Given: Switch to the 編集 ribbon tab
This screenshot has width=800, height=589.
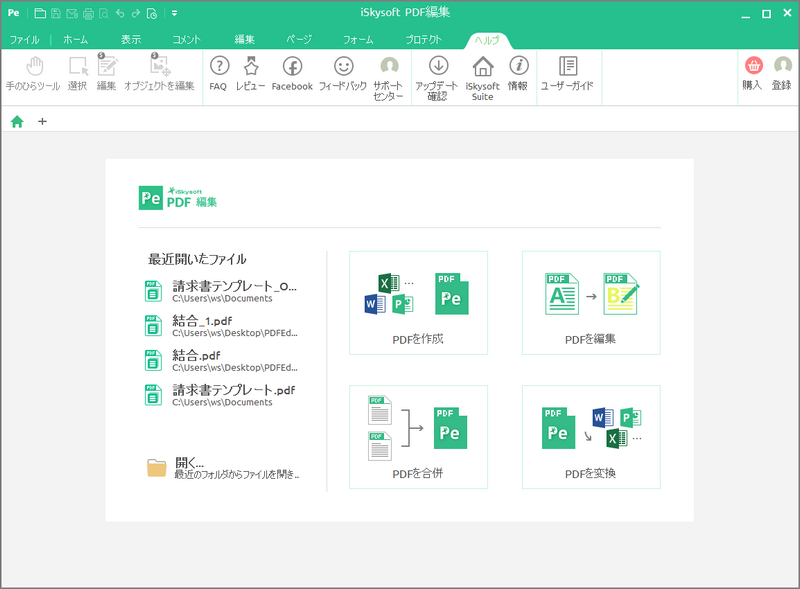Looking at the screenshot, I should [244, 39].
